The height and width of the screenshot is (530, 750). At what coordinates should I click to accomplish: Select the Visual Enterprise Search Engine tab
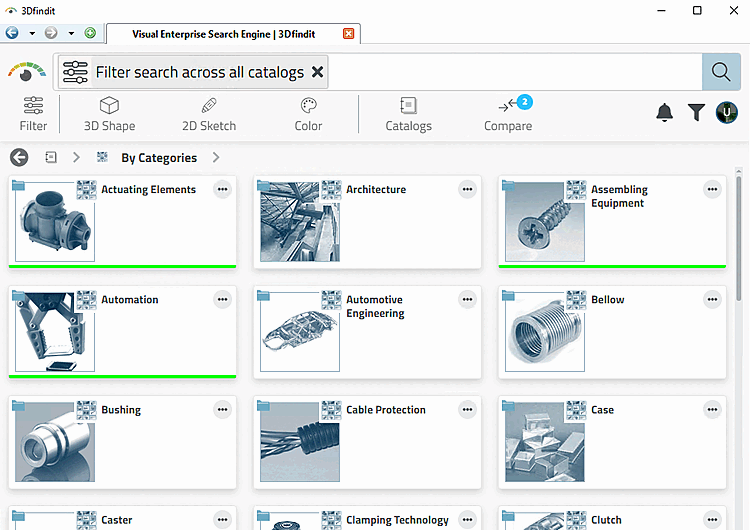[223, 34]
